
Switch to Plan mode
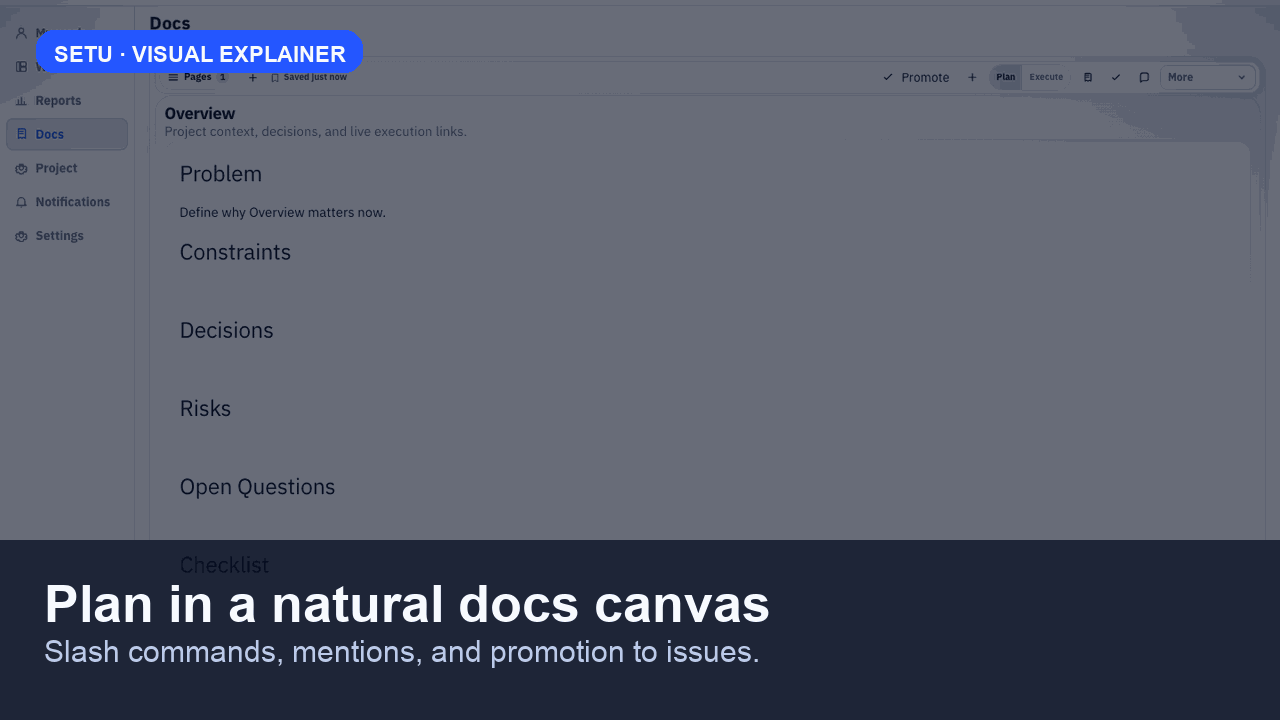[x=1005, y=77]
